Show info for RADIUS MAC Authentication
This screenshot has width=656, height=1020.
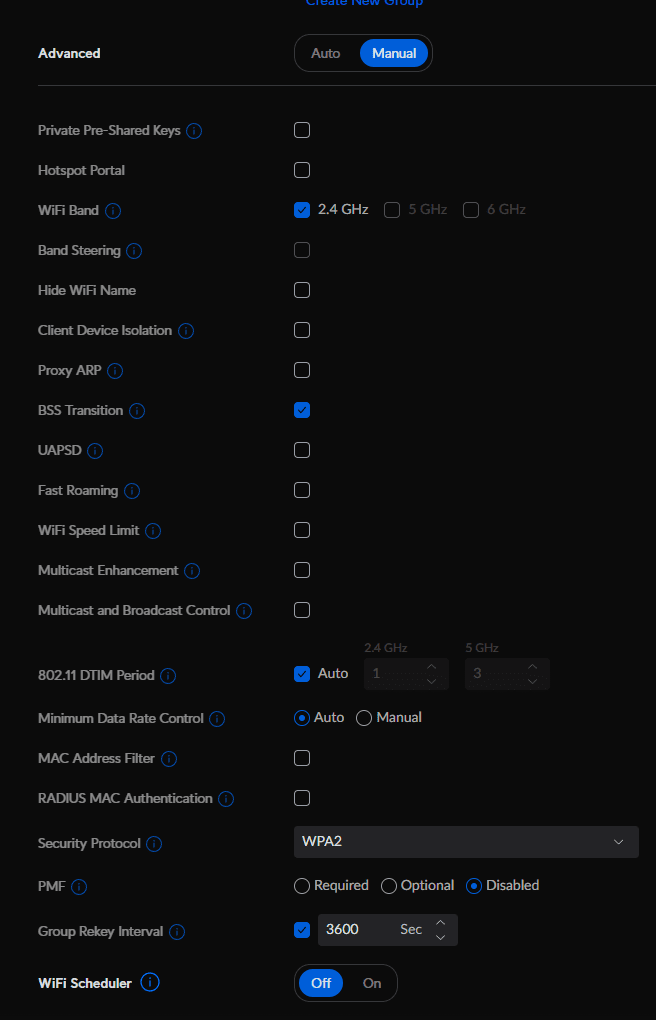coord(226,799)
